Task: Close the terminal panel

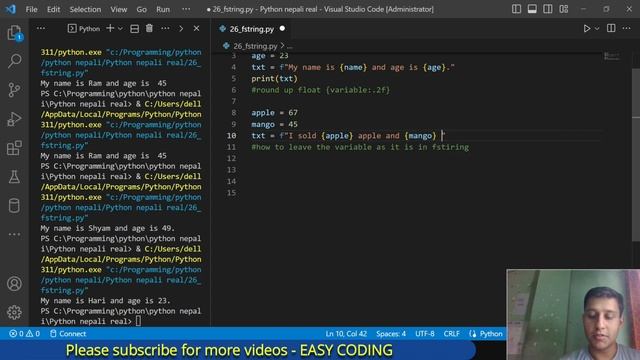Action: (196, 29)
